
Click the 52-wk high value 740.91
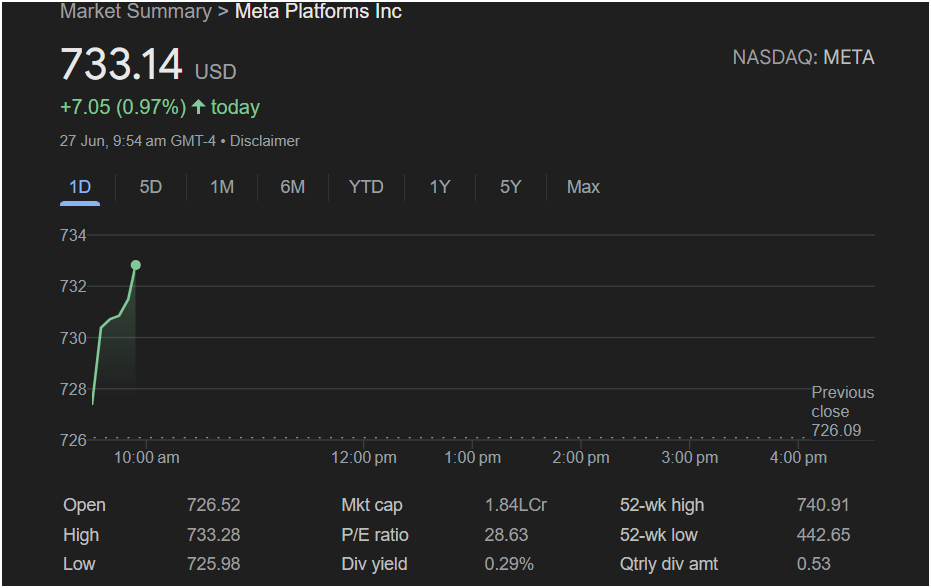(823, 505)
